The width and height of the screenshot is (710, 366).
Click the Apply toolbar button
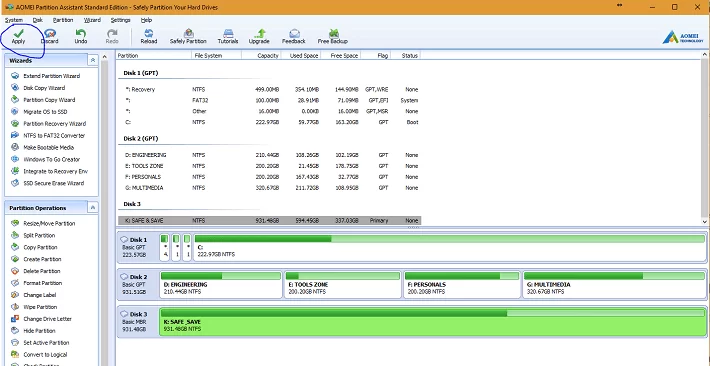18,36
